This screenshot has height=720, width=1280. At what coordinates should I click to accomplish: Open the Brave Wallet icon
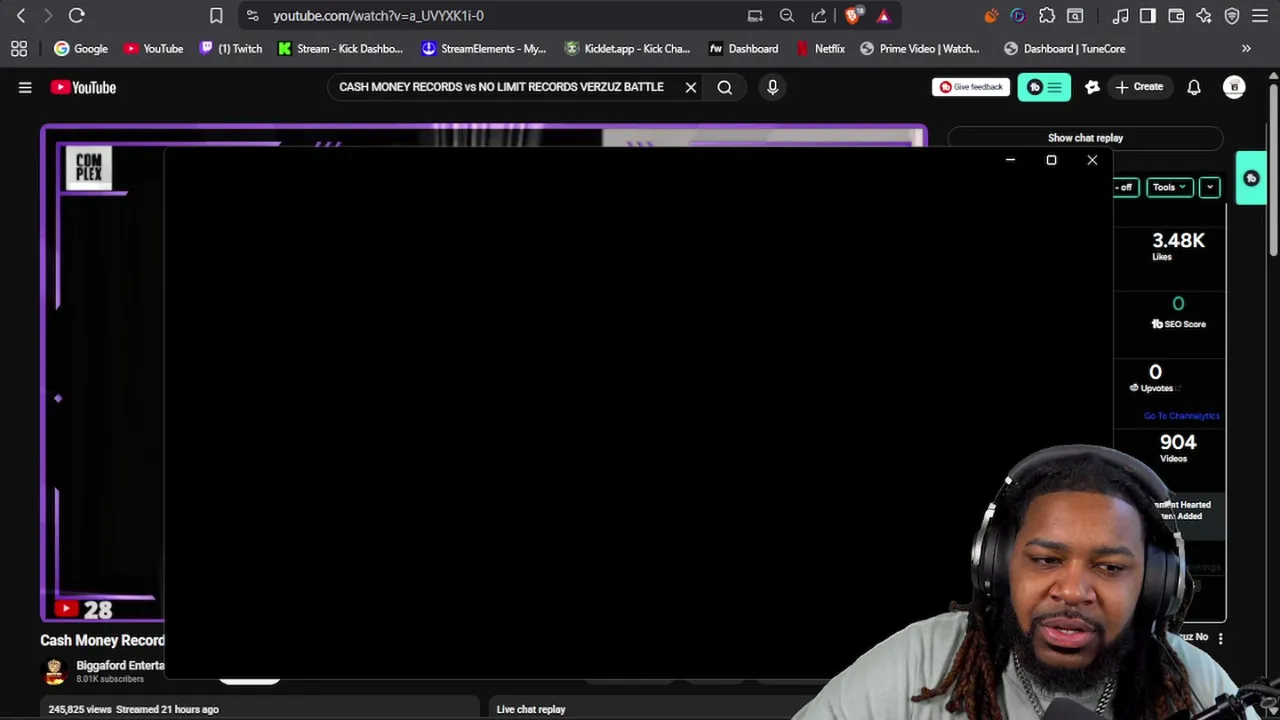click(1176, 15)
